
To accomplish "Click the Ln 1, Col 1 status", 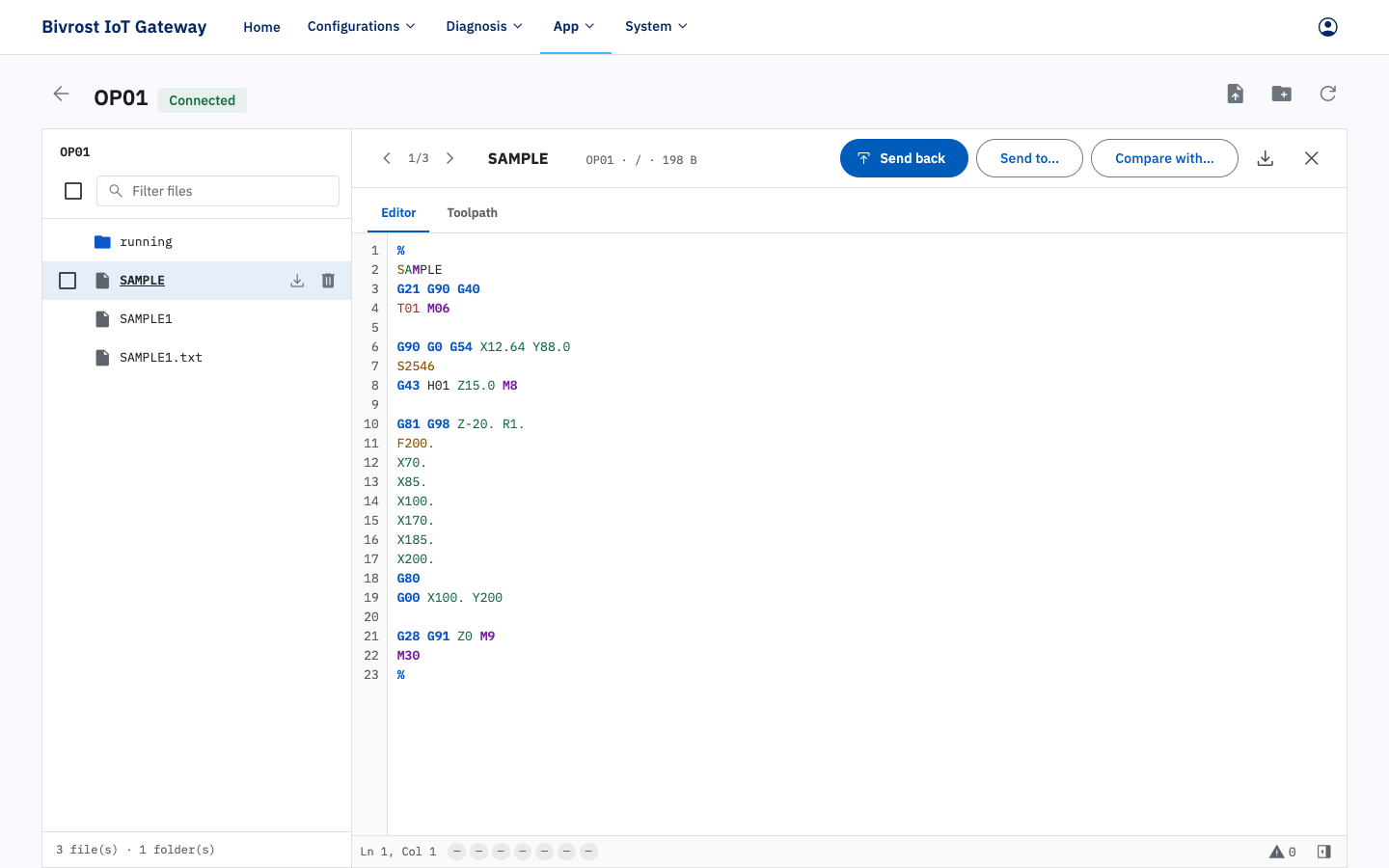I will (398, 852).
